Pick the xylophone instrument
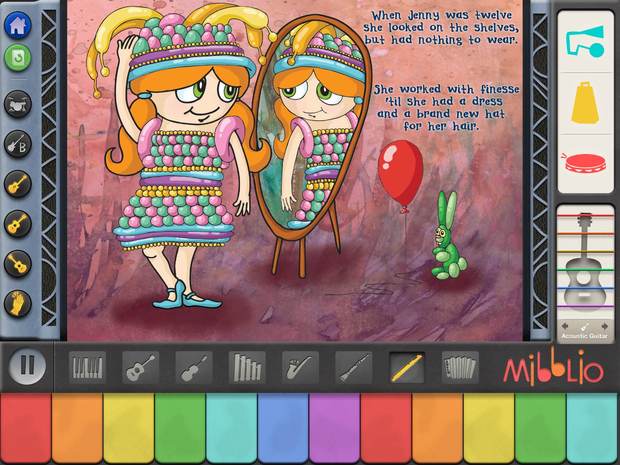This screenshot has width=620, height=465. pos(246,367)
